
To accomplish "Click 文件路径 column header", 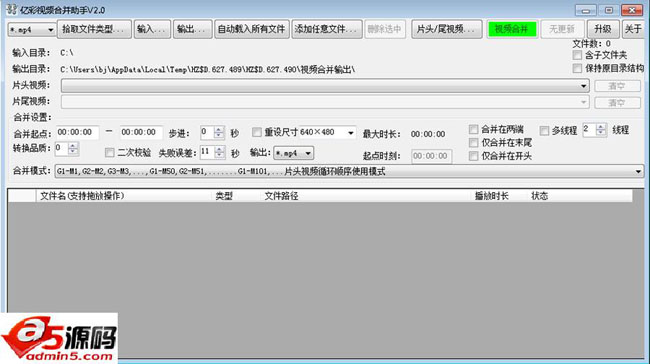I will 366,196.
